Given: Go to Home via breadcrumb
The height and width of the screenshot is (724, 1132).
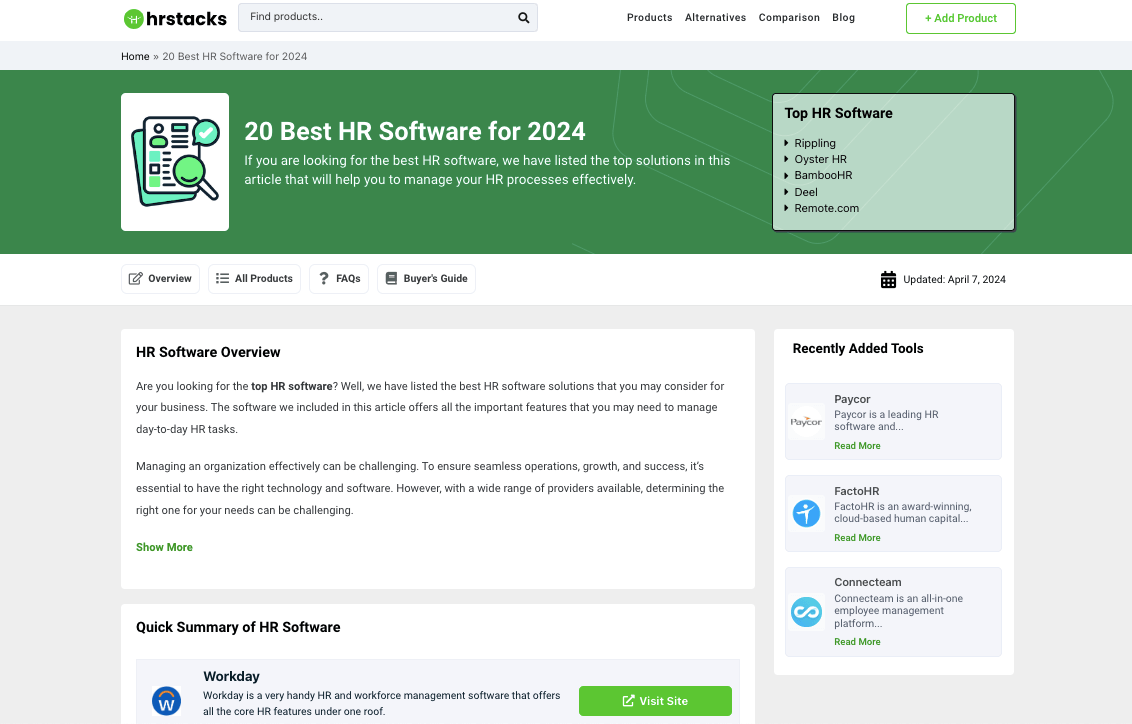Looking at the screenshot, I should click(x=135, y=56).
